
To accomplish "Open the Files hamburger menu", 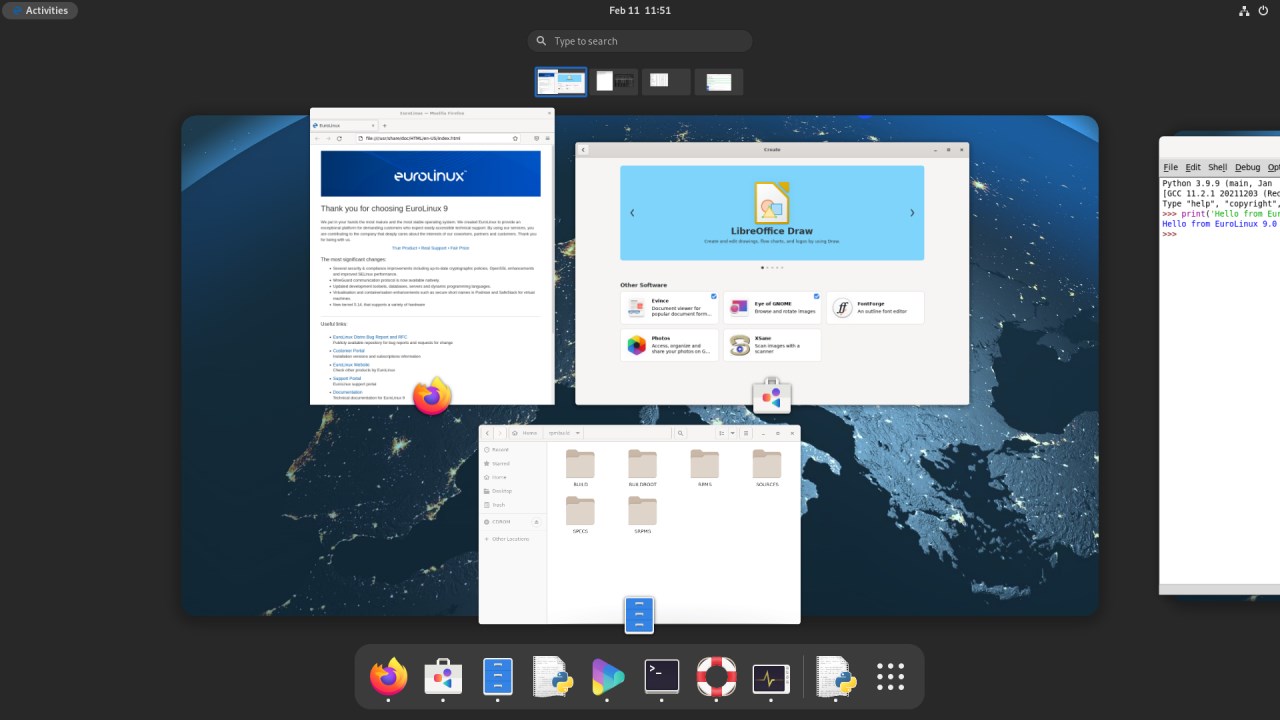I will coord(745,433).
